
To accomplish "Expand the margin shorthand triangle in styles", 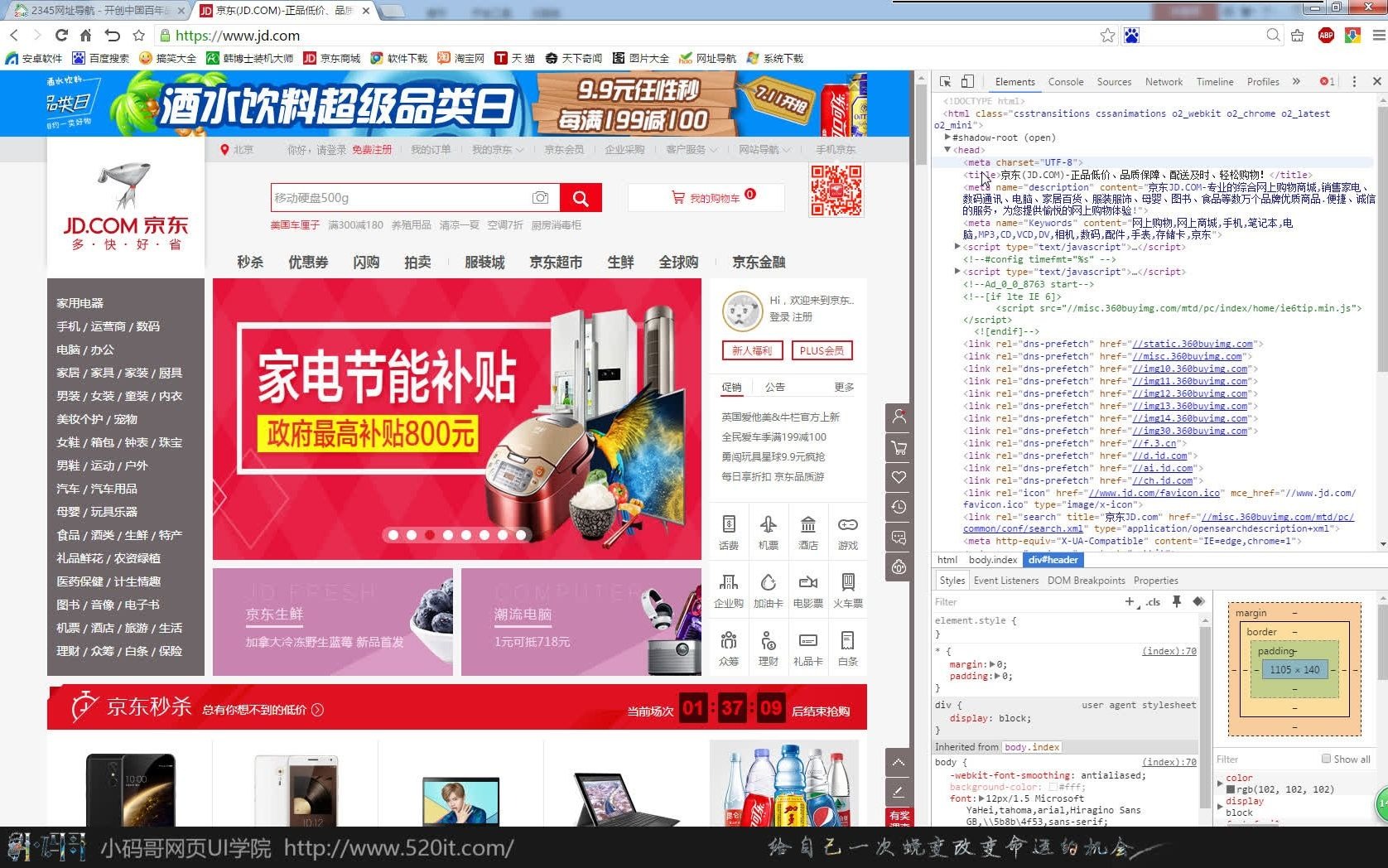I will [x=992, y=664].
